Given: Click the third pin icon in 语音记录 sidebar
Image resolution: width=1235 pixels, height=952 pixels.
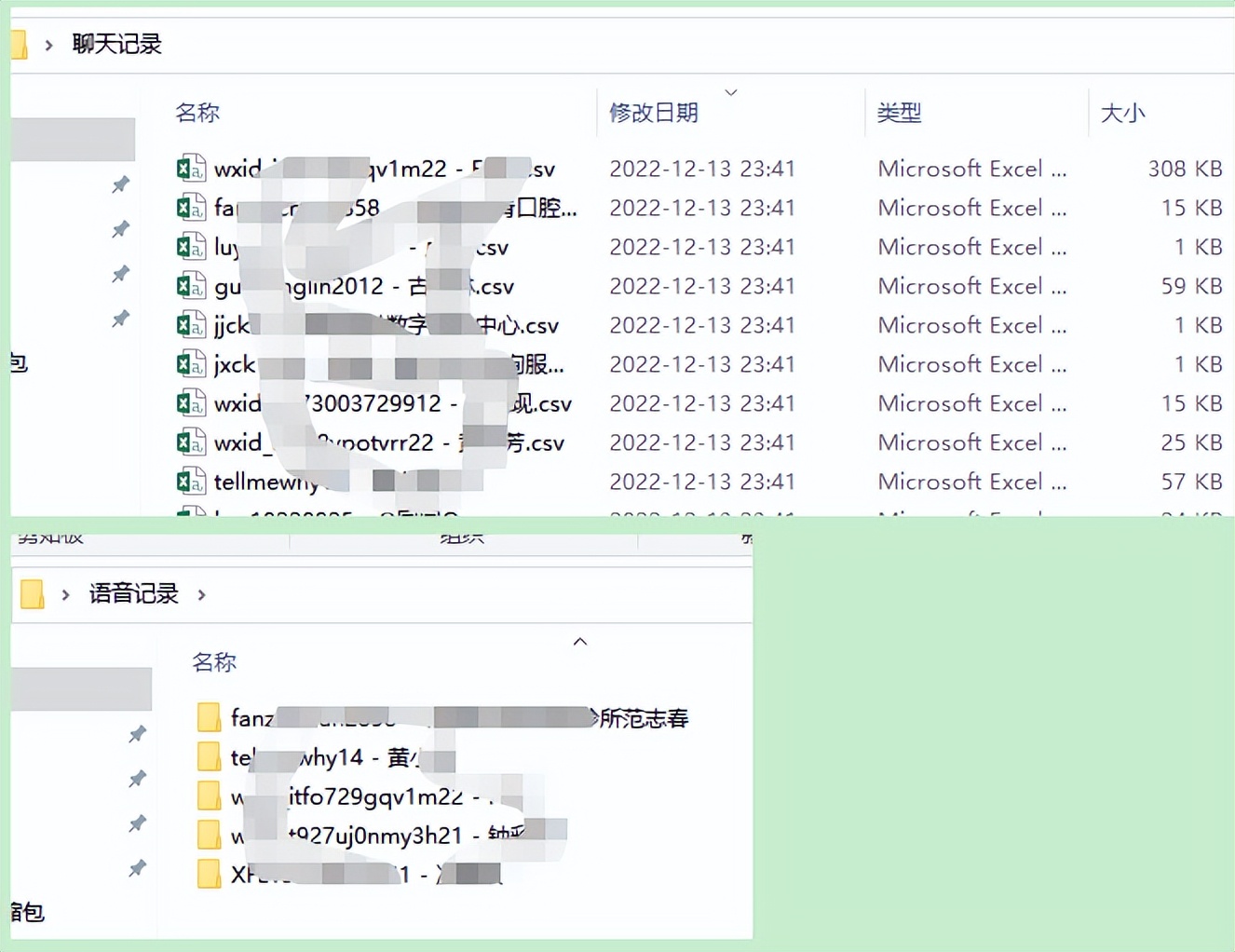Looking at the screenshot, I should 137,823.
